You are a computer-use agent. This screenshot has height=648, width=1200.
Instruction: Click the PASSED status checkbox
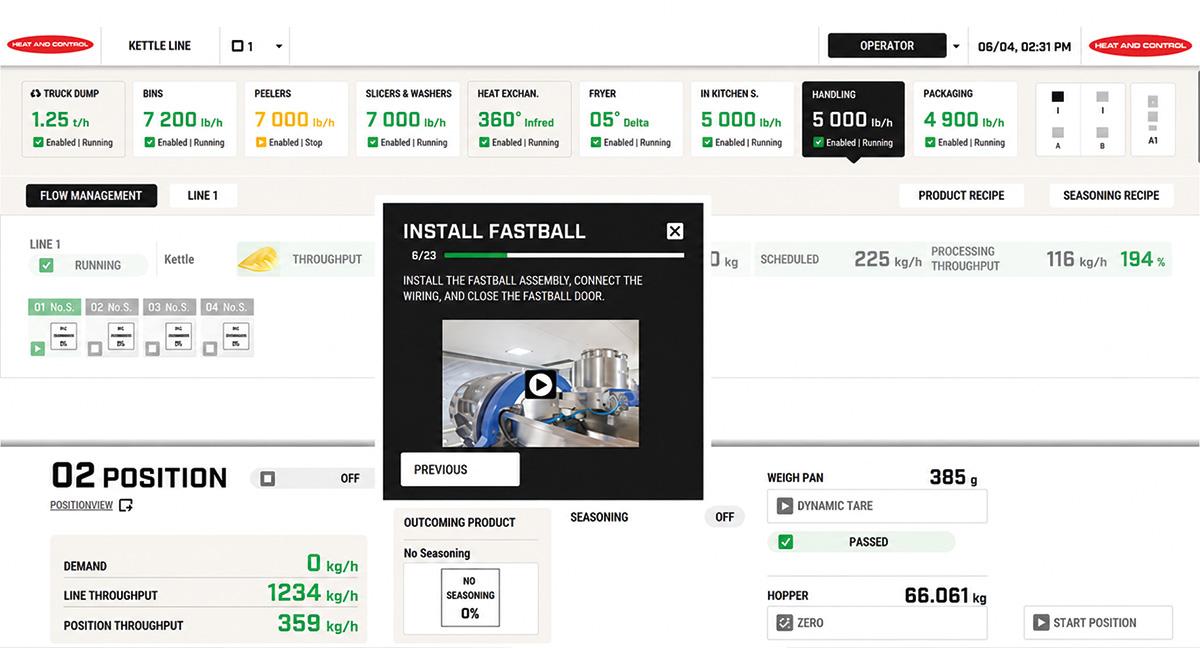(785, 542)
